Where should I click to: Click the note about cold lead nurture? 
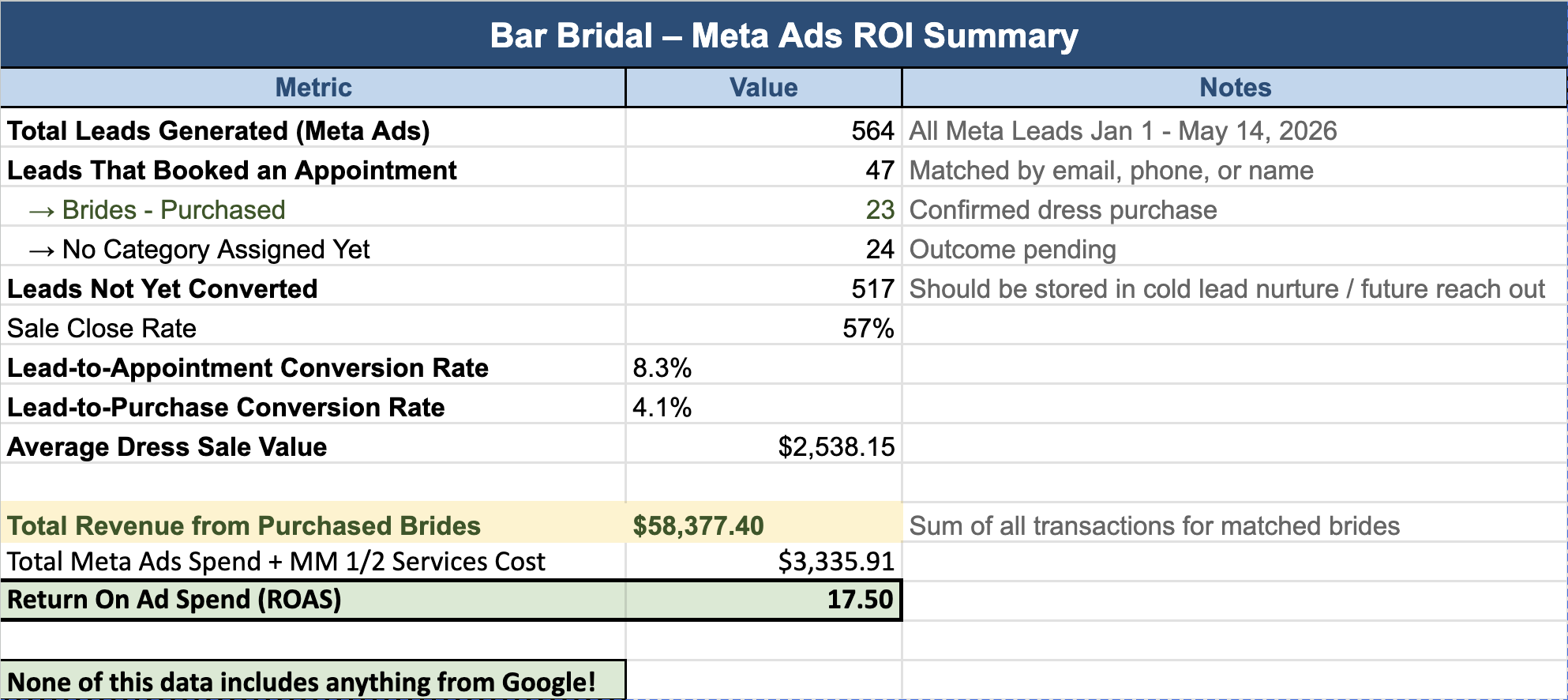tap(1235, 285)
